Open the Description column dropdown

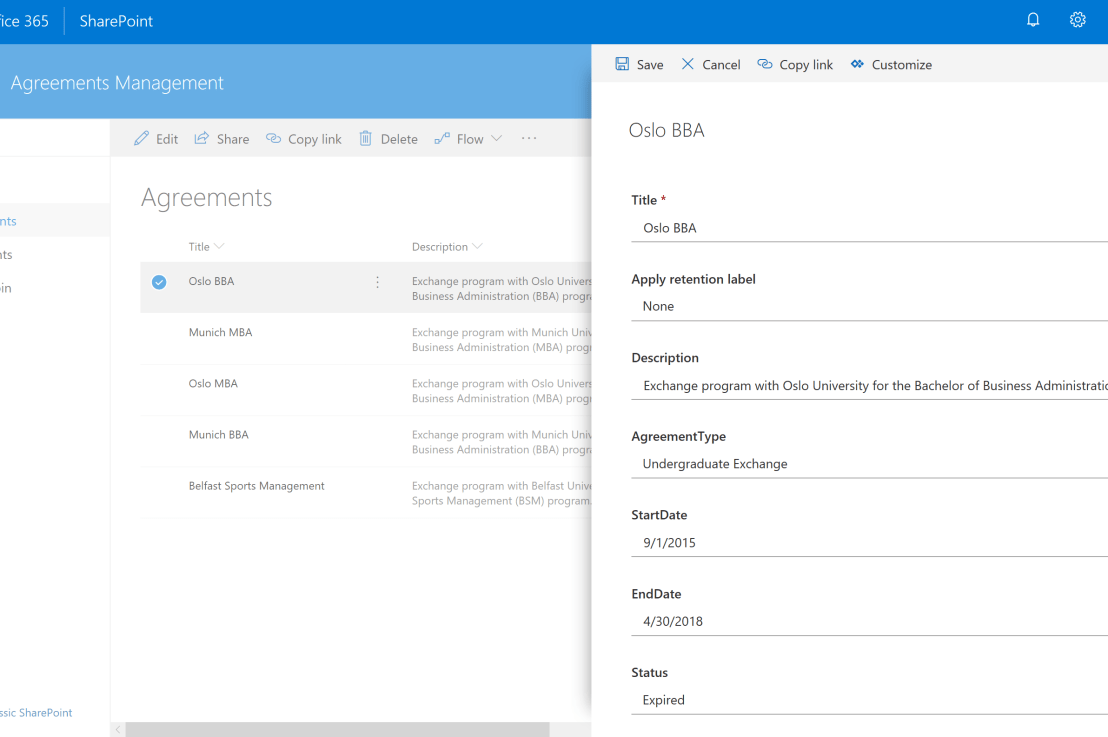pos(478,246)
